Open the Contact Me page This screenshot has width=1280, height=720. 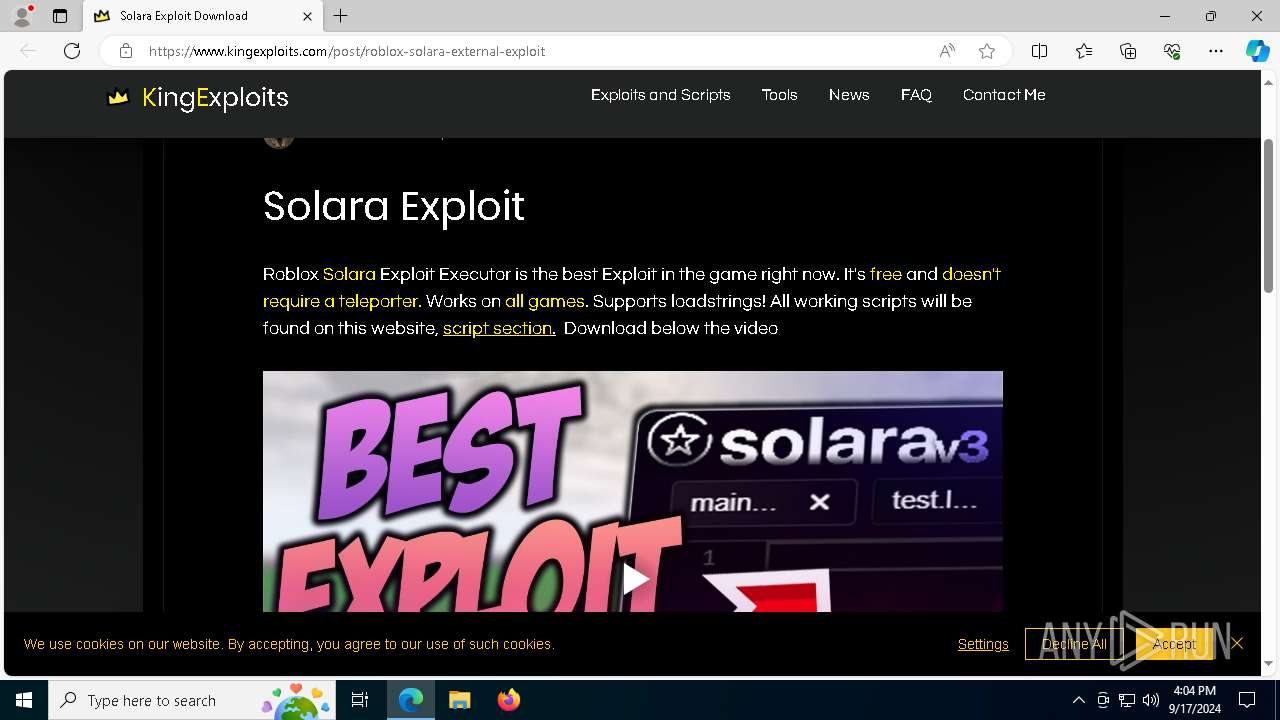tap(1004, 95)
